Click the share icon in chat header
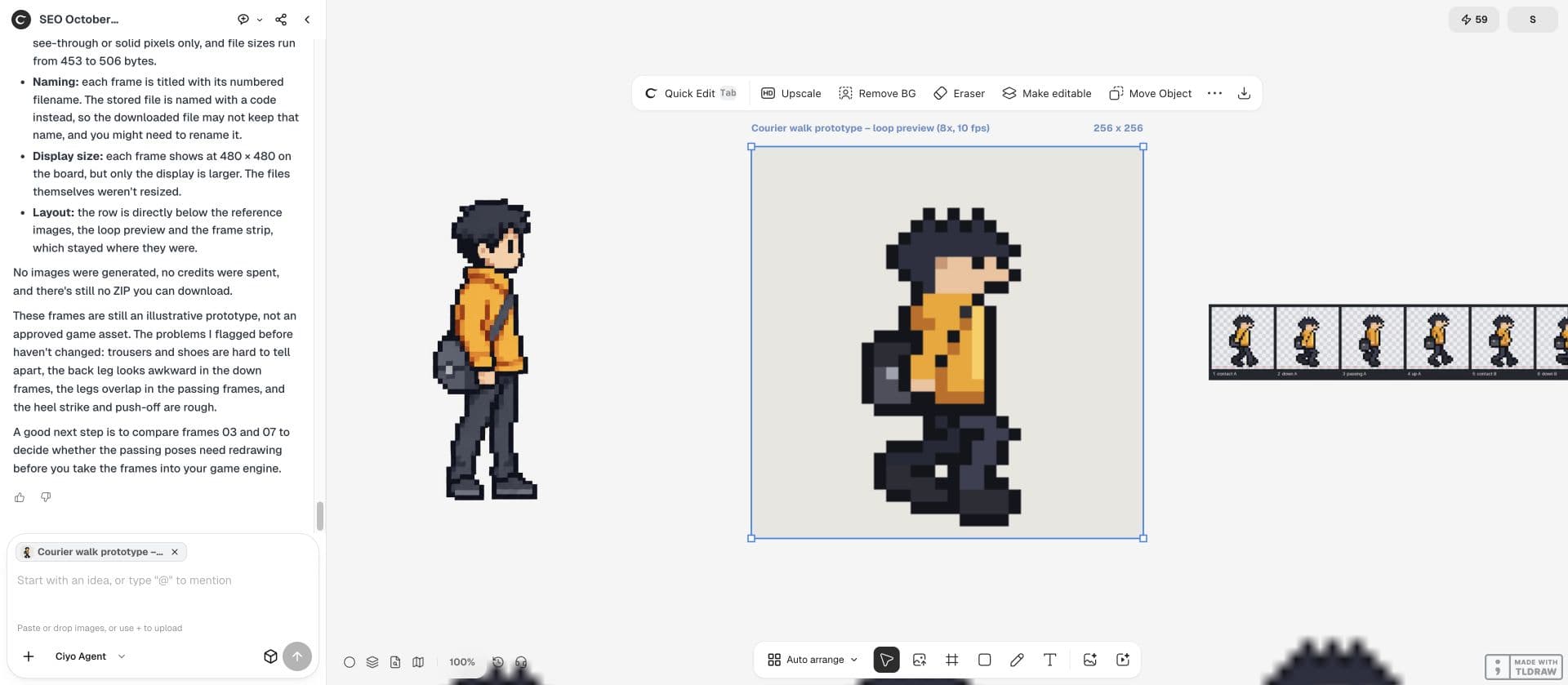Viewport: 1568px width, 685px height. click(281, 19)
